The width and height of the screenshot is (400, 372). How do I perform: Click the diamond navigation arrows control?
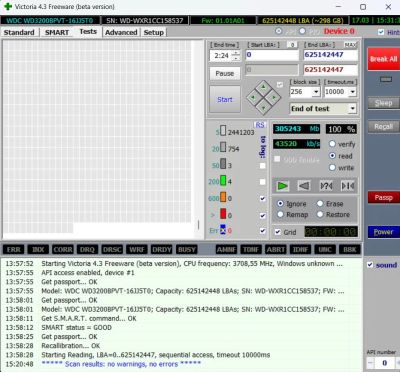(x=263, y=97)
